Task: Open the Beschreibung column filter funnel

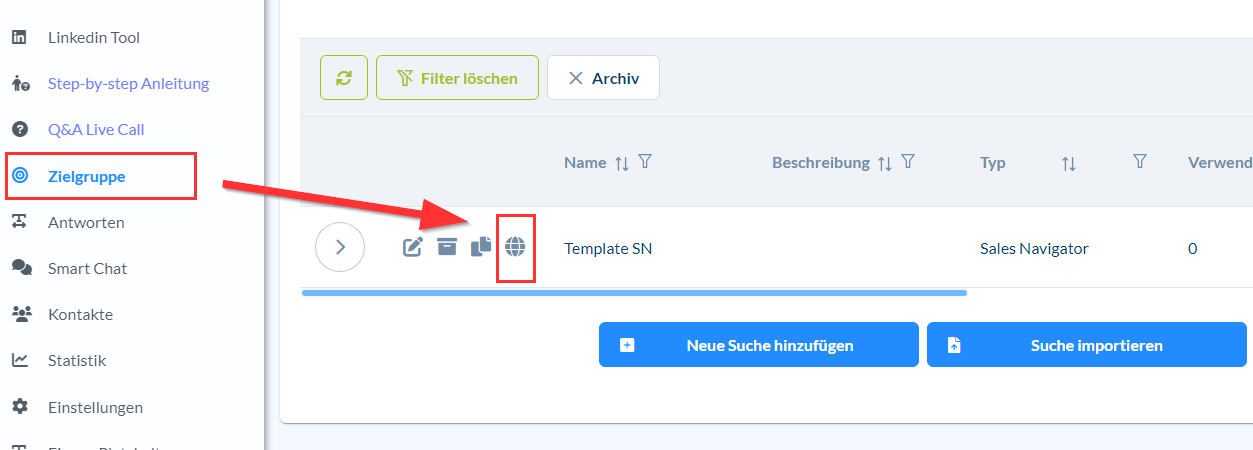Action: (908, 162)
